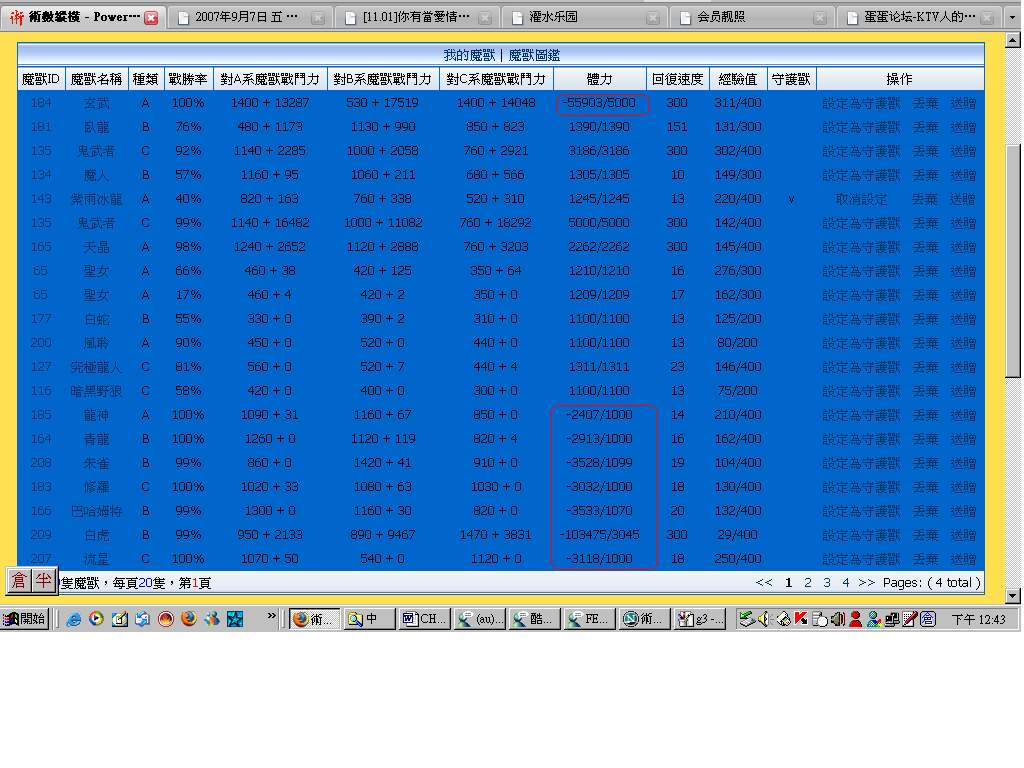Click the page scrollbar down arrow
The width and height of the screenshot is (1024, 768).
click(1013, 596)
